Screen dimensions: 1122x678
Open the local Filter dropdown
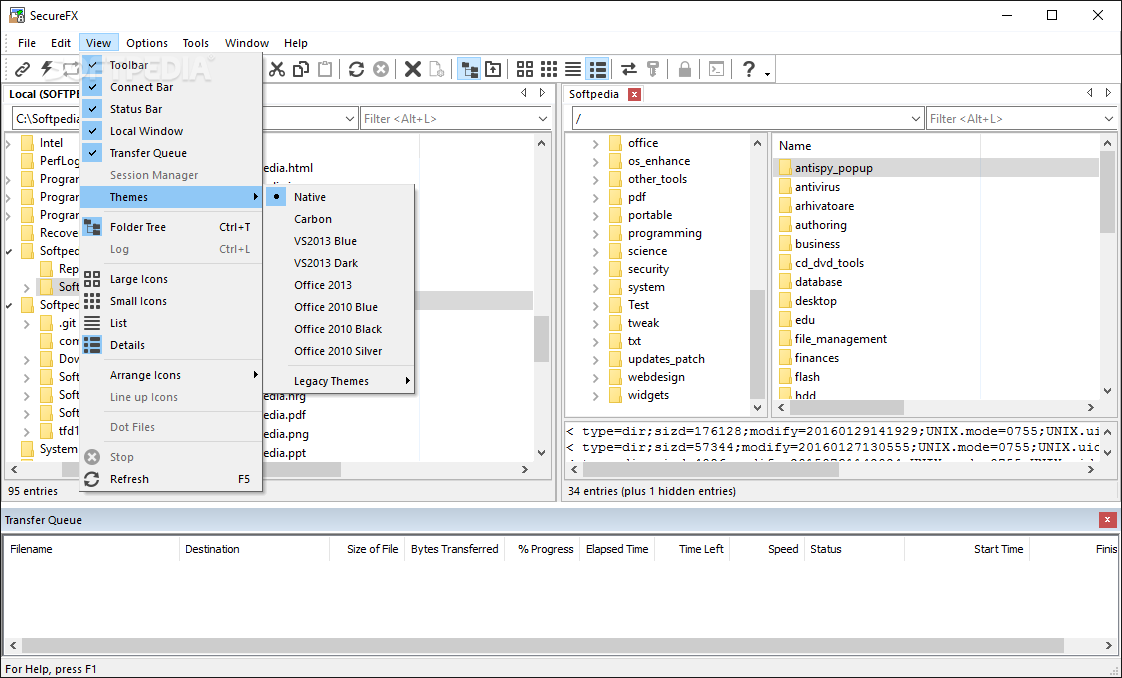(x=542, y=119)
